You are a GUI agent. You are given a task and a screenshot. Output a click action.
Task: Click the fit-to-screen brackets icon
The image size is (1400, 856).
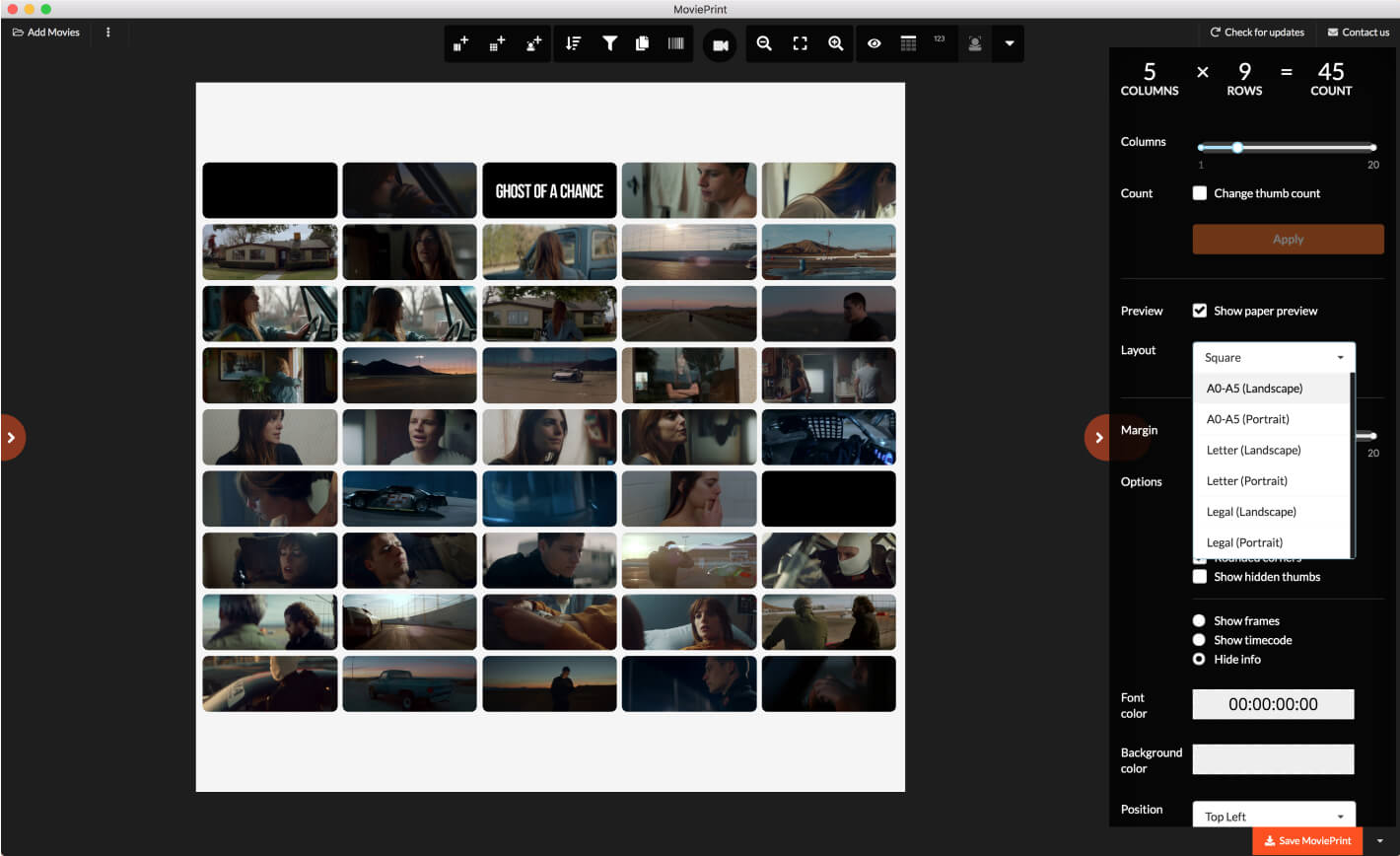[801, 43]
